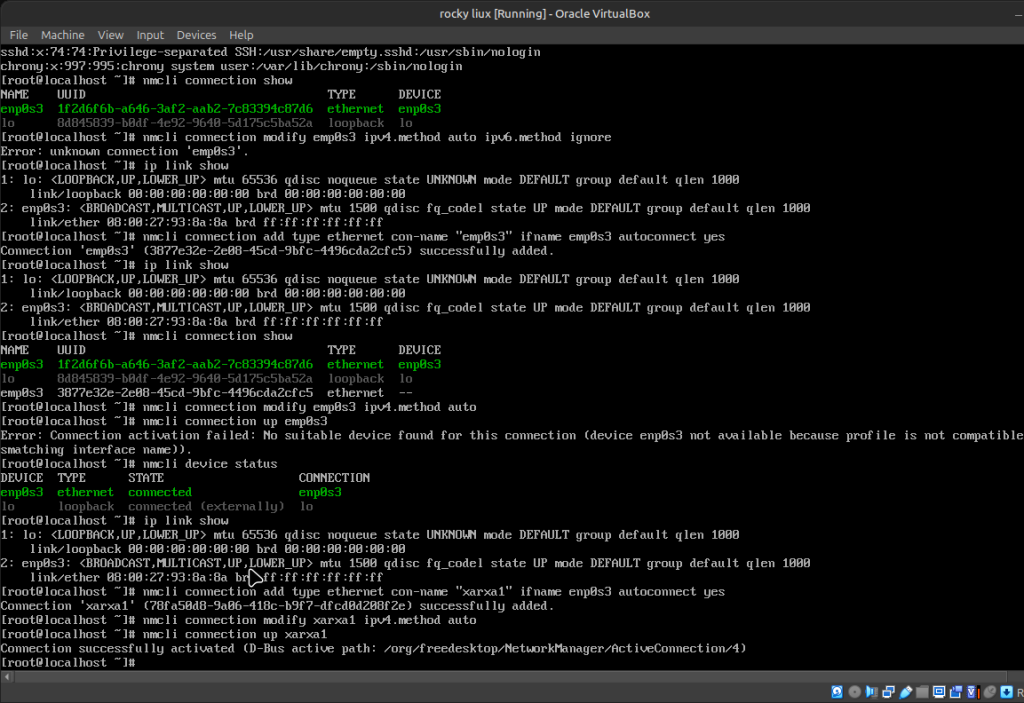This screenshot has height=703, width=1024.
Task: Click the mouse integration status icon
Action: (x=990, y=692)
